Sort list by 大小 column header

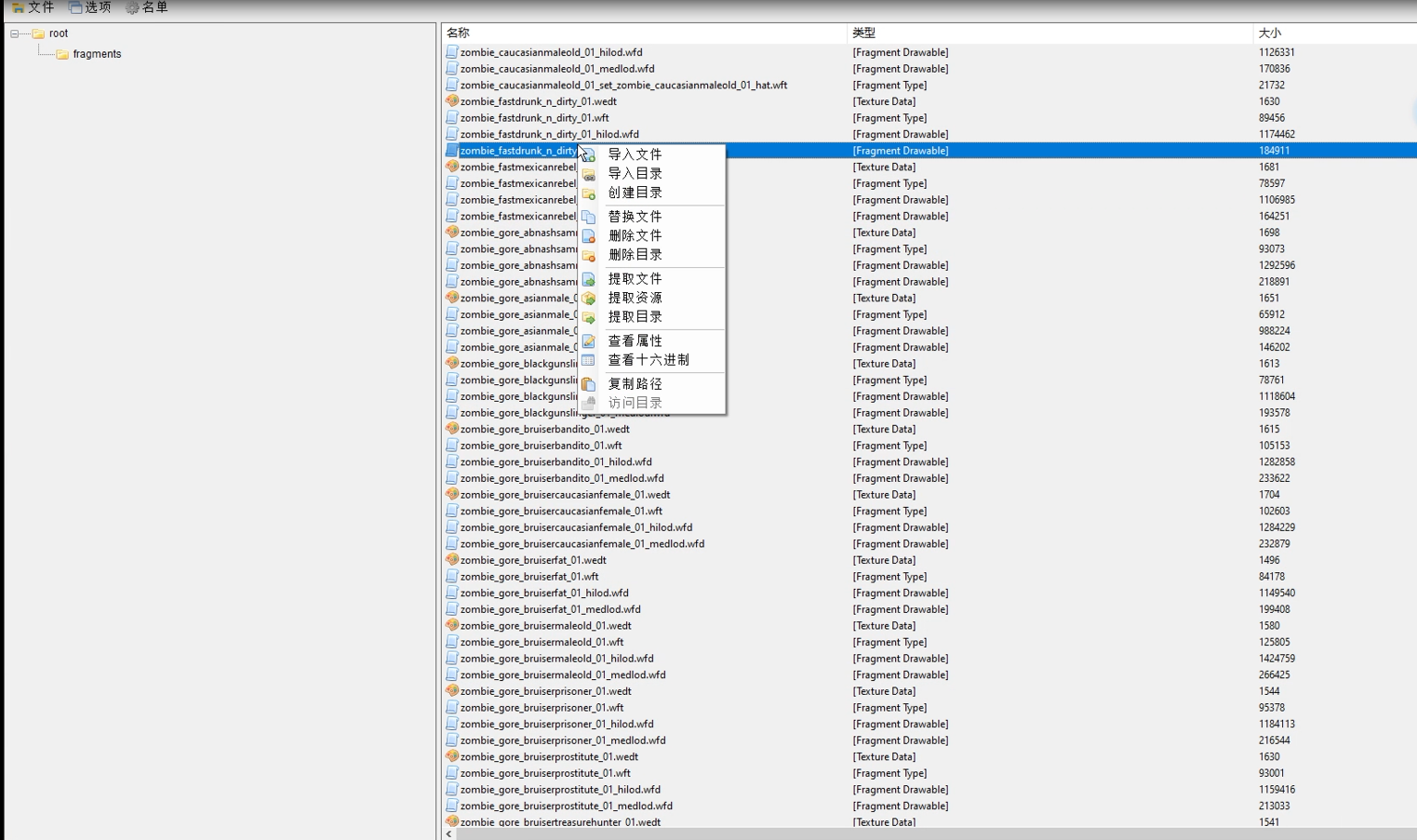point(1270,33)
